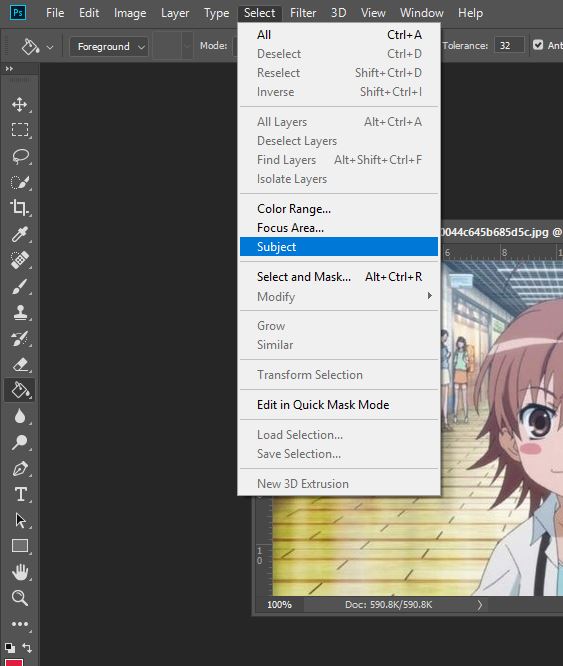Select the Horizontal Type tool
The height and width of the screenshot is (666, 563).
click(x=20, y=494)
